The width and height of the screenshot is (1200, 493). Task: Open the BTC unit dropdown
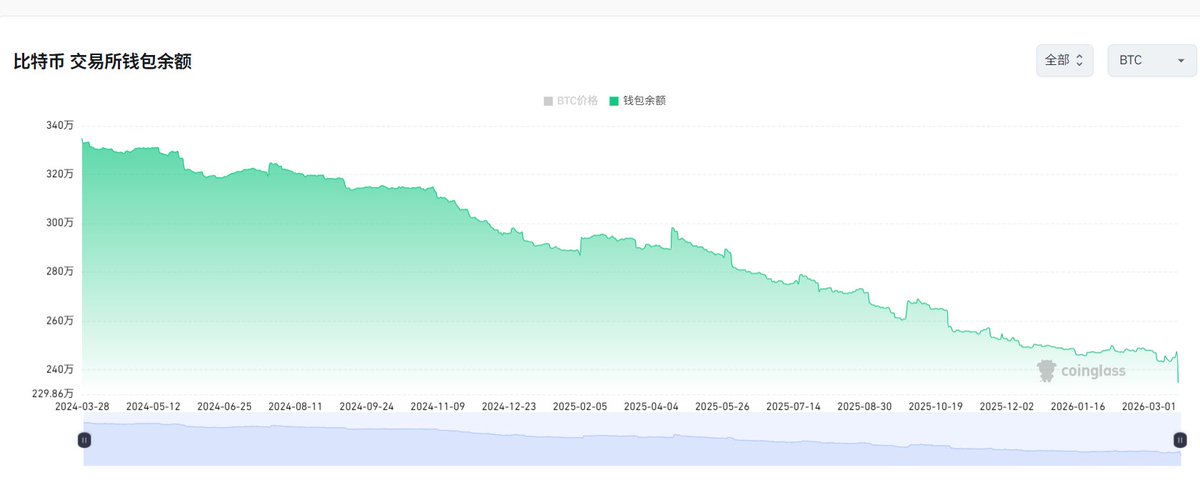pos(1152,60)
